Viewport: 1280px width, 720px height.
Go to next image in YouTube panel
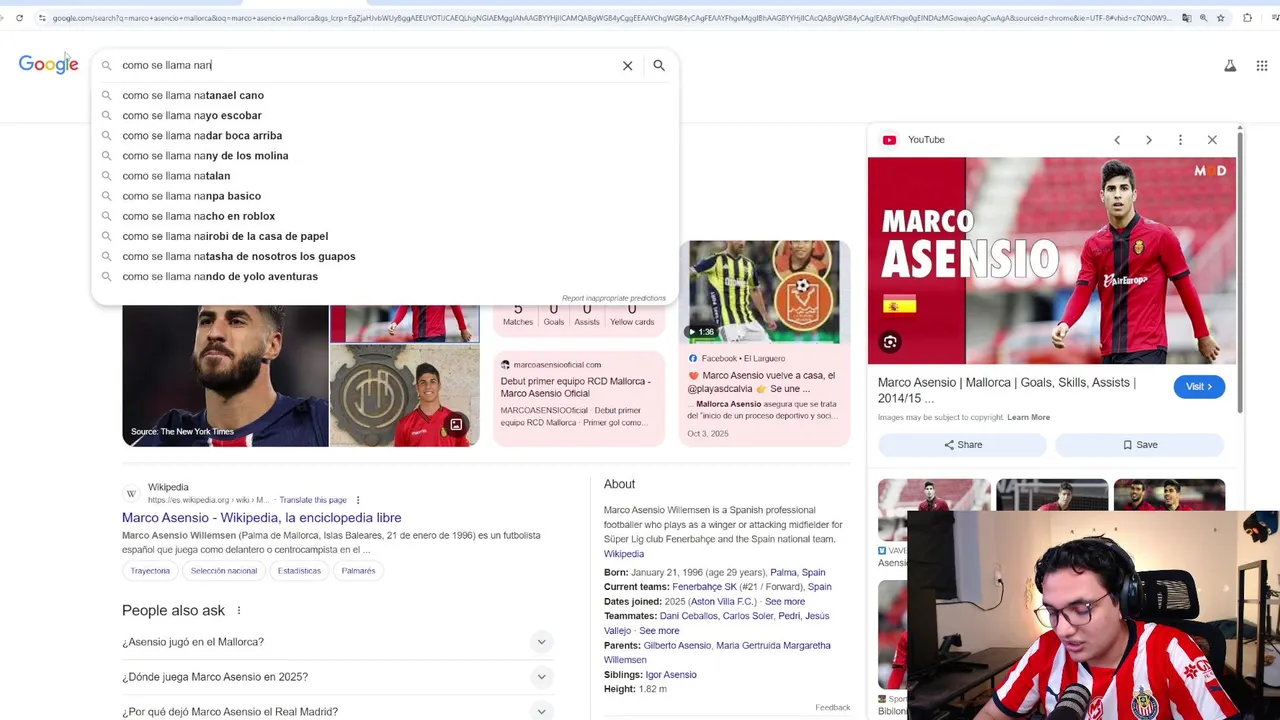pos(1148,140)
